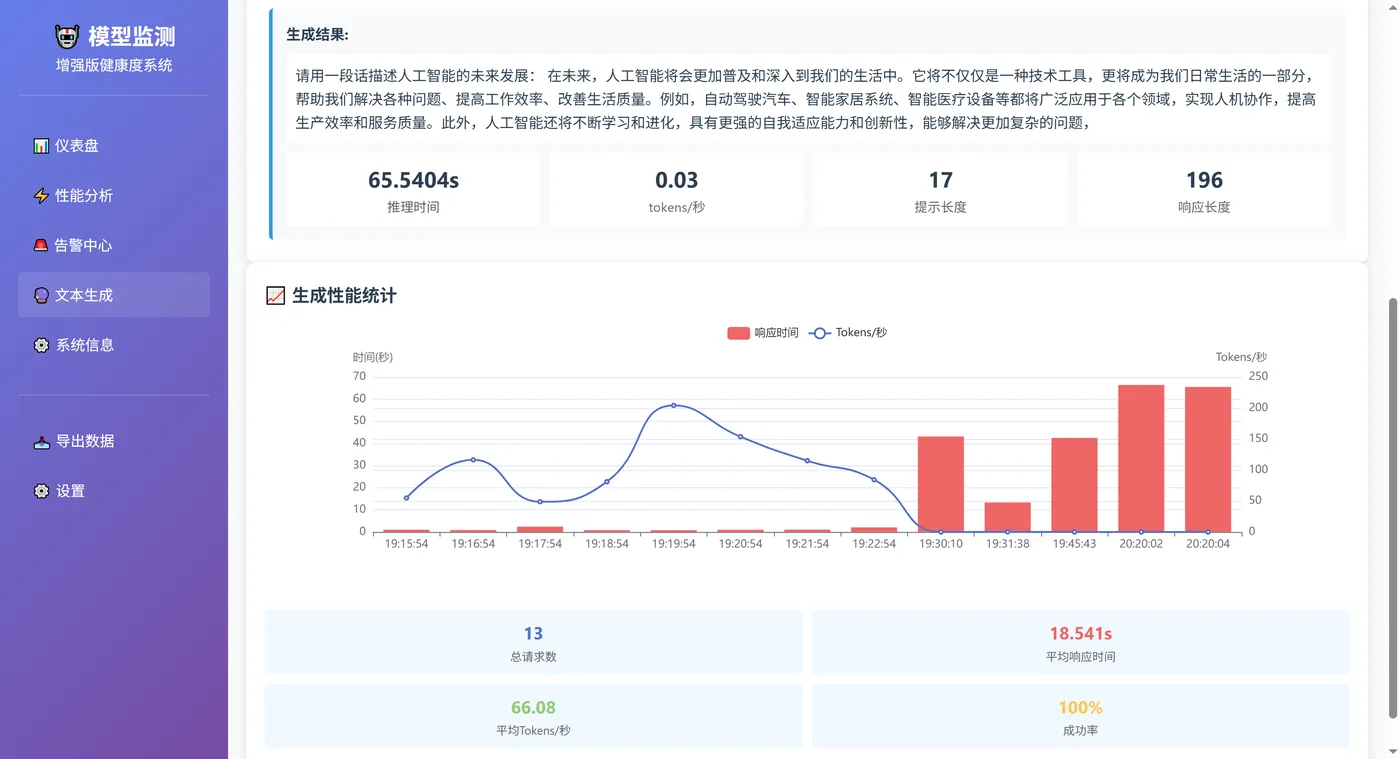The width and height of the screenshot is (1400, 759).
Task: Click the 65.5404s 推理时间 stat card
Action: [413, 189]
